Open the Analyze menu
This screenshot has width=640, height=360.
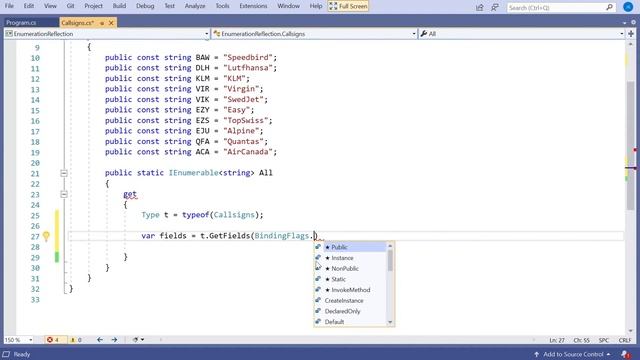195,6
